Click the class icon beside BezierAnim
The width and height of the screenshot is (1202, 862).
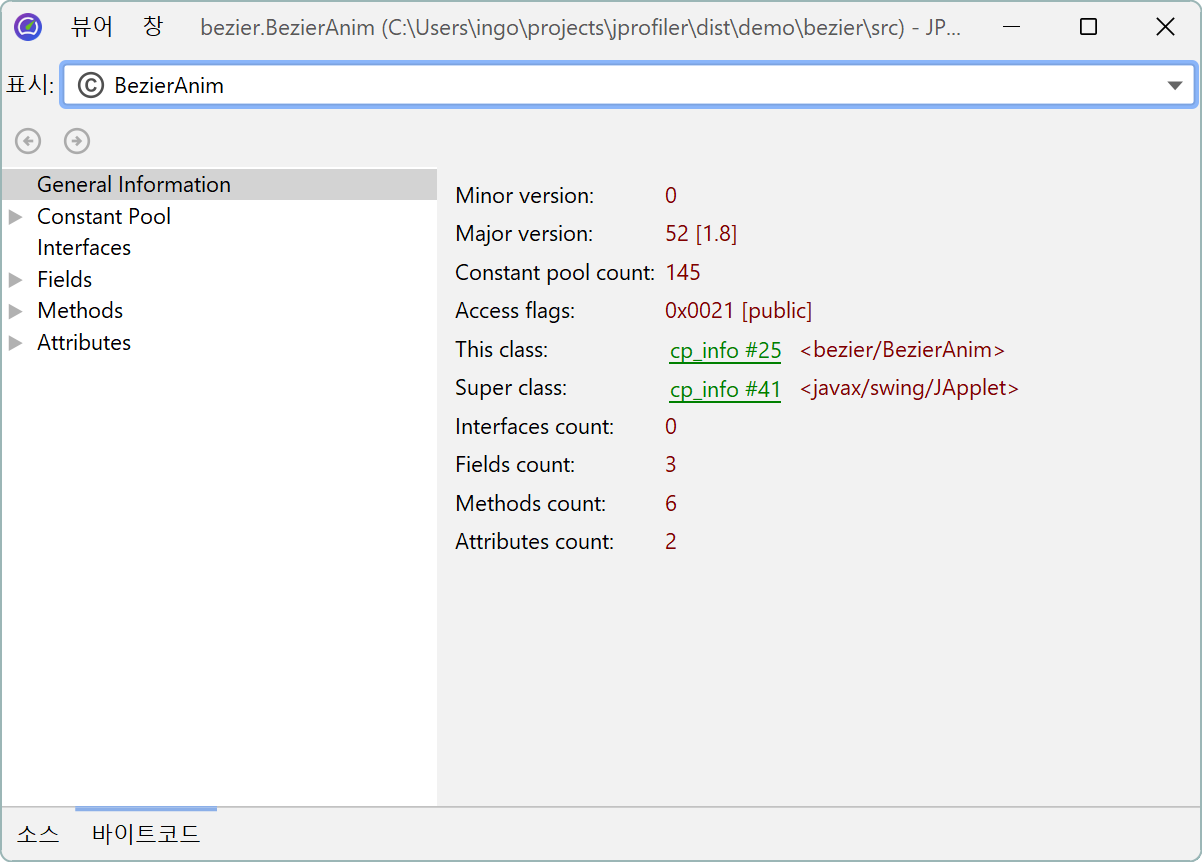coord(91,86)
